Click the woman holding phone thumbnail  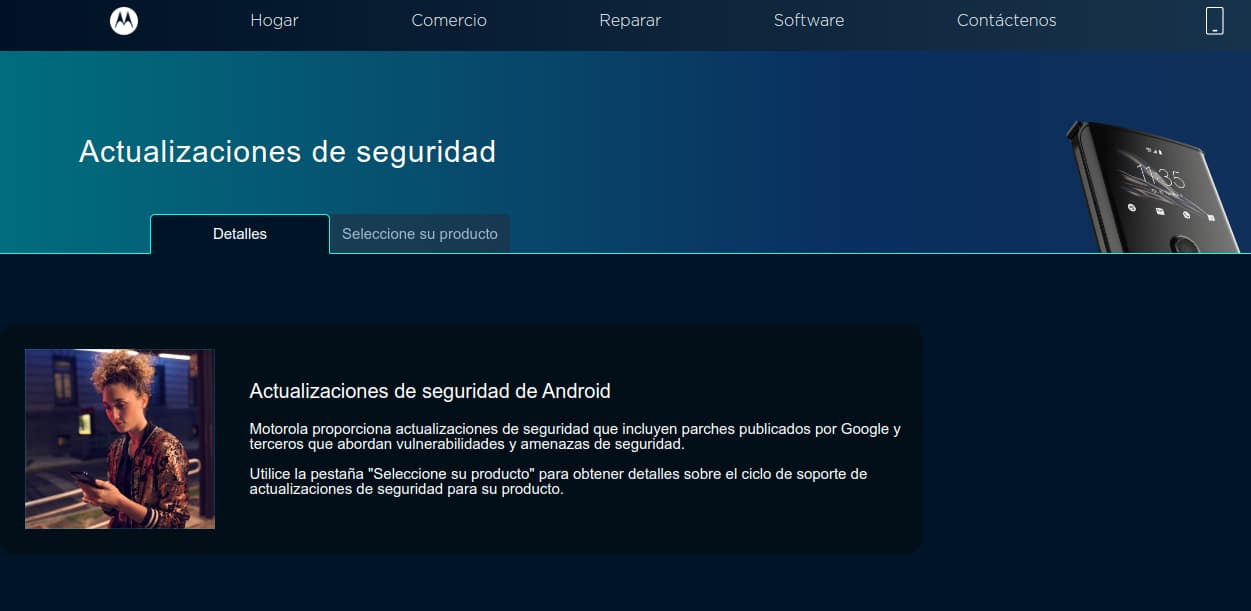(120, 439)
